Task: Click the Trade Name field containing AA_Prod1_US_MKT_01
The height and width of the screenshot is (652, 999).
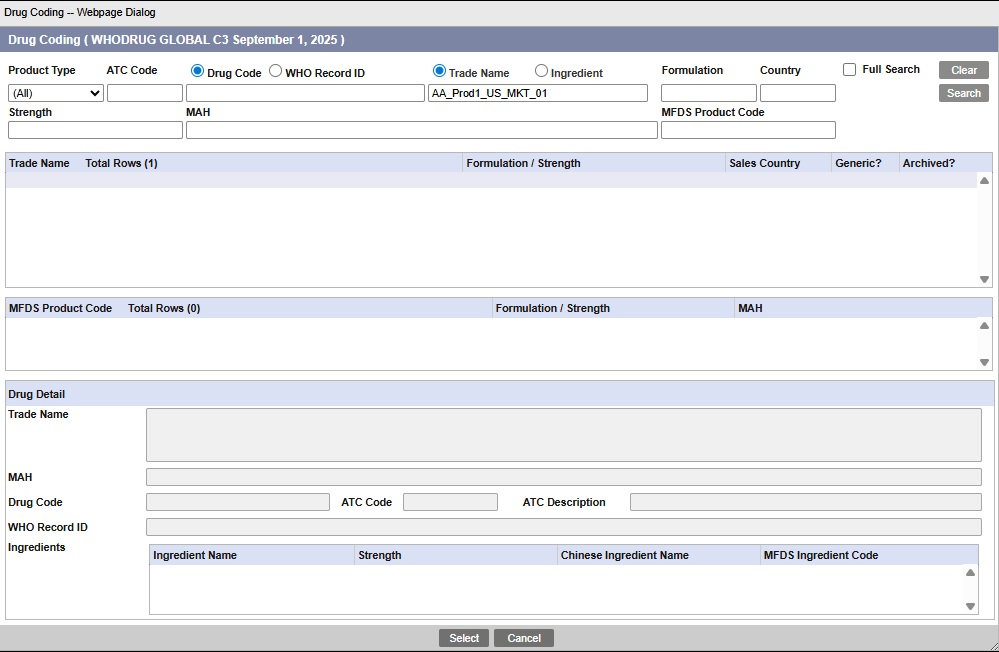Action: click(538, 93)
